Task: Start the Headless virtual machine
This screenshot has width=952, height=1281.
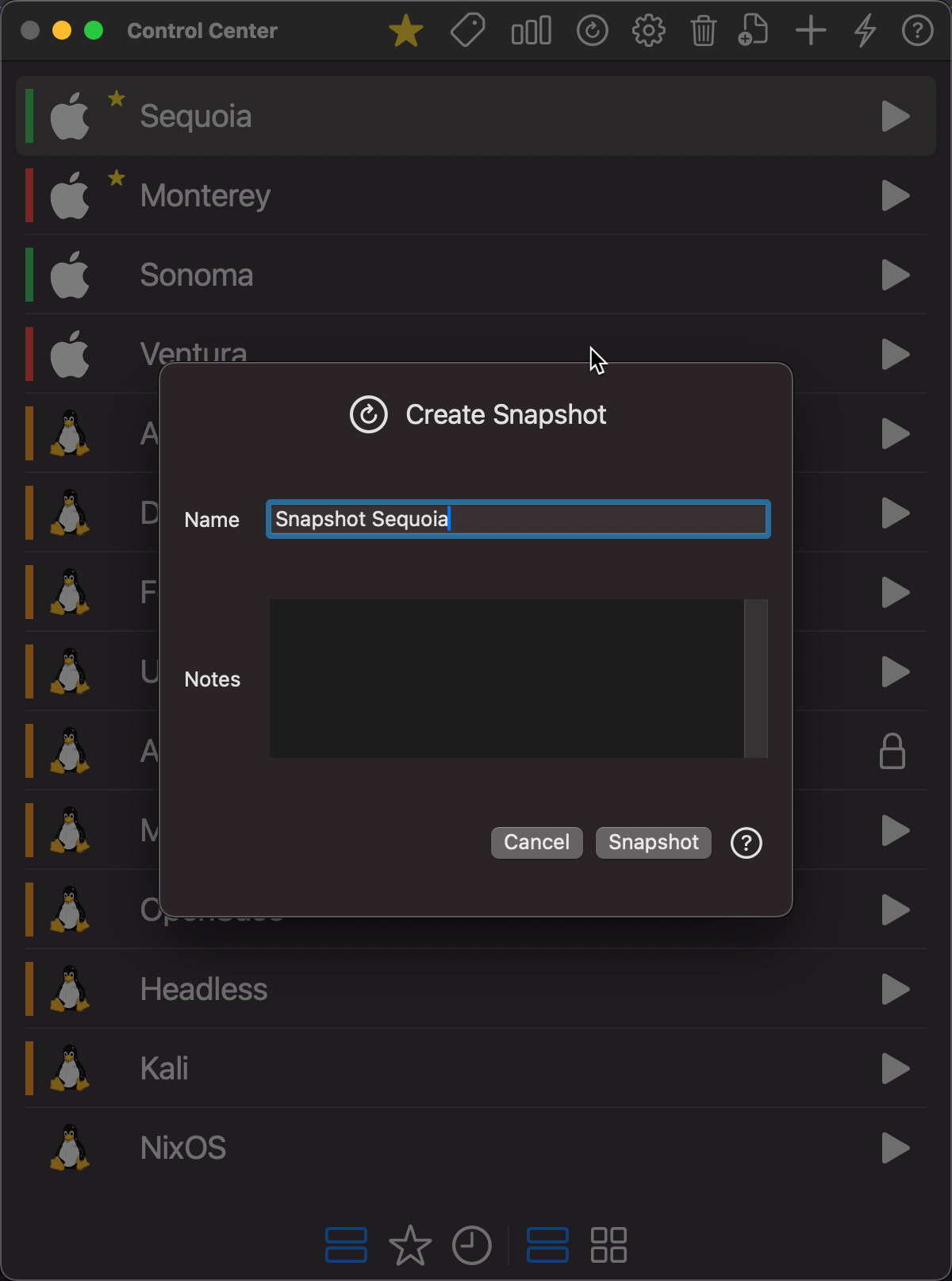Action: click(x=896, y=989)
